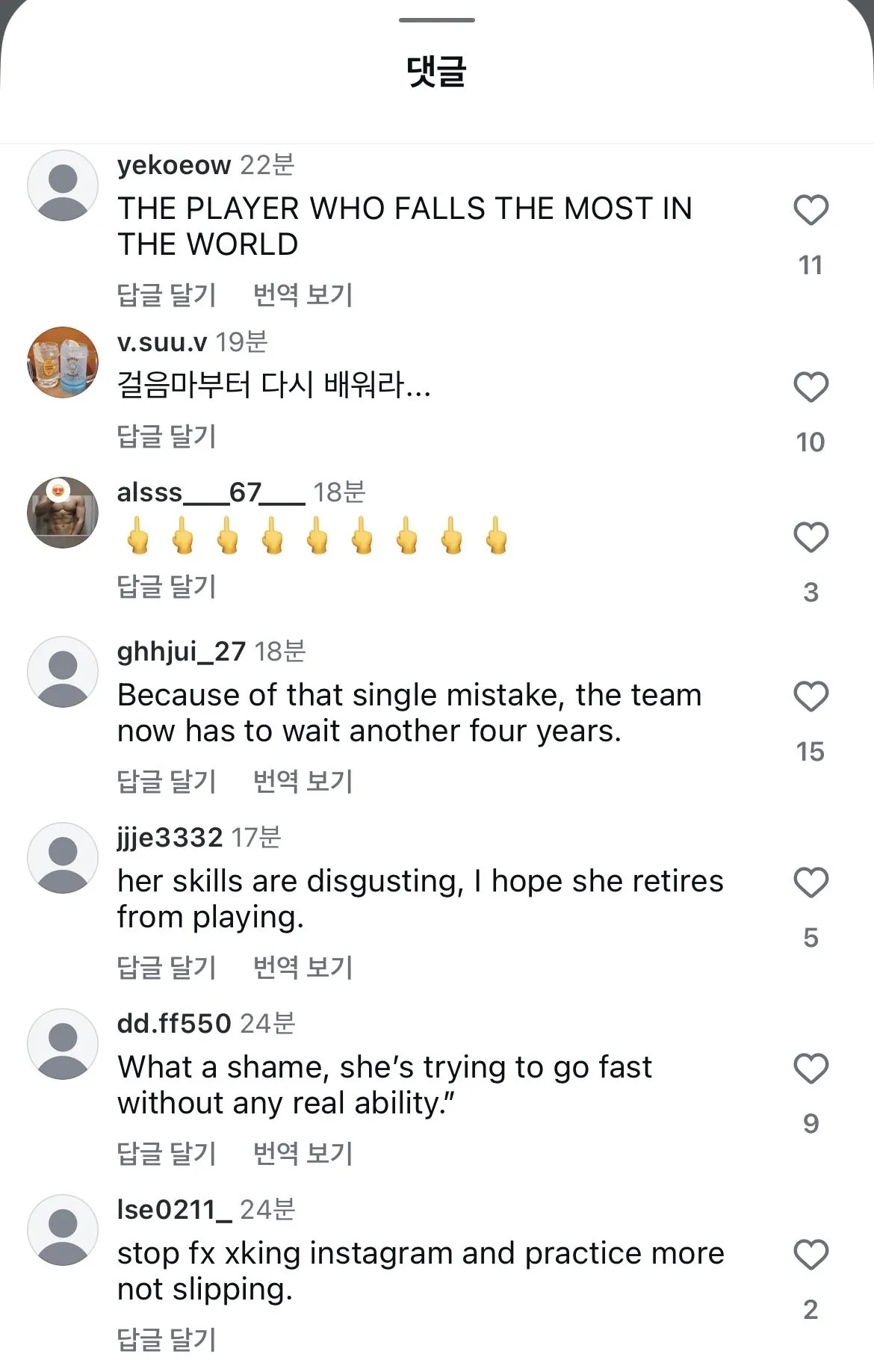This screenshot has width=874, height=1372.
Task: Reply to ghhjui_27's comment
Action: pos(166,781)
